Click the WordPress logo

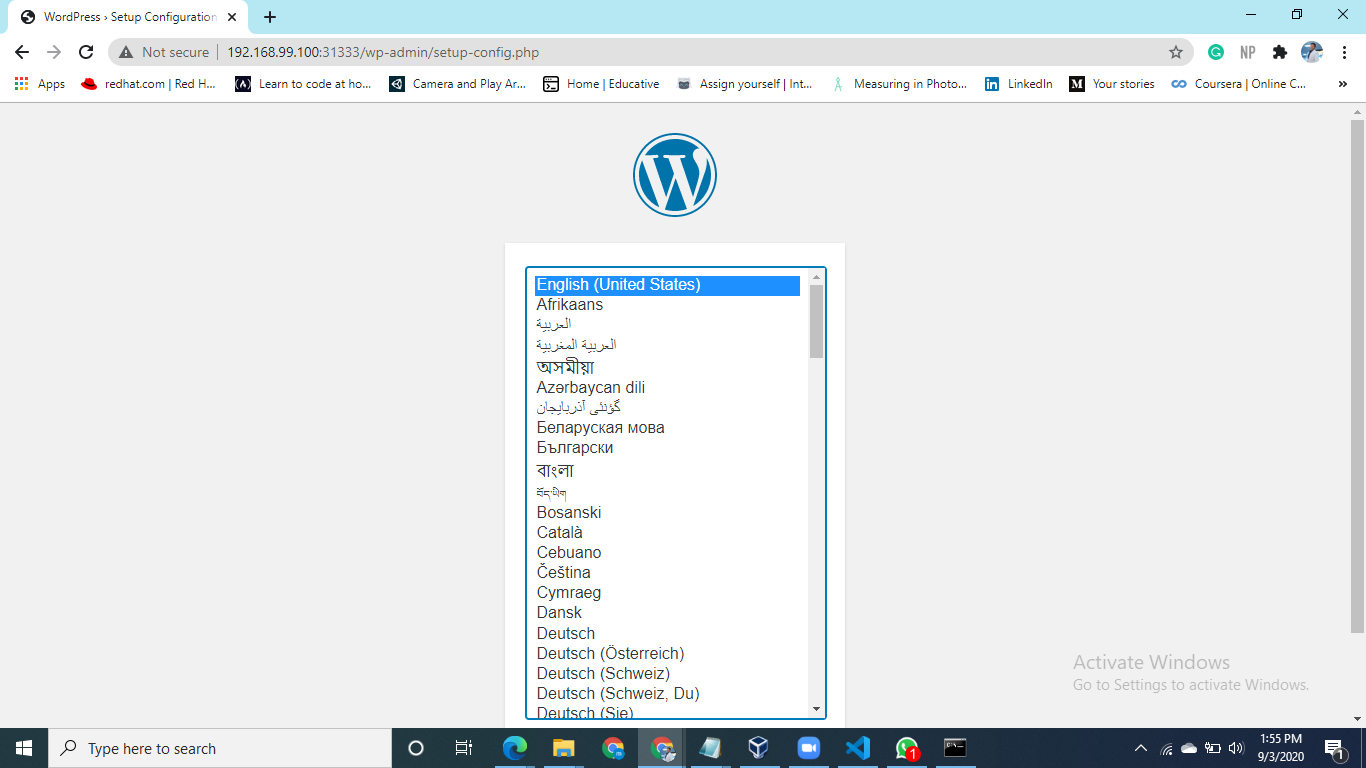coord(675,175)
